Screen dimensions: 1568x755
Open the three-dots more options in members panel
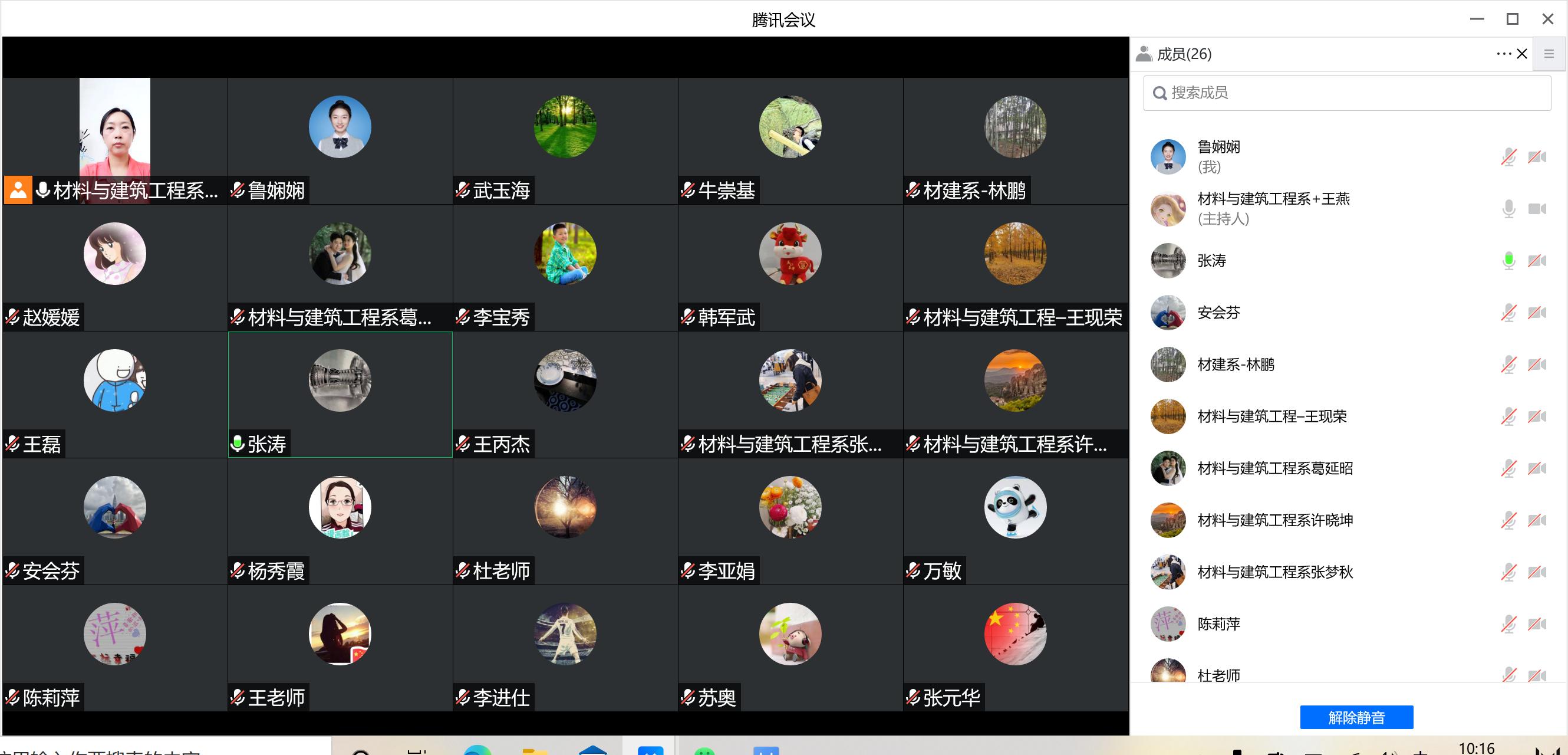tap(1504, 54)
